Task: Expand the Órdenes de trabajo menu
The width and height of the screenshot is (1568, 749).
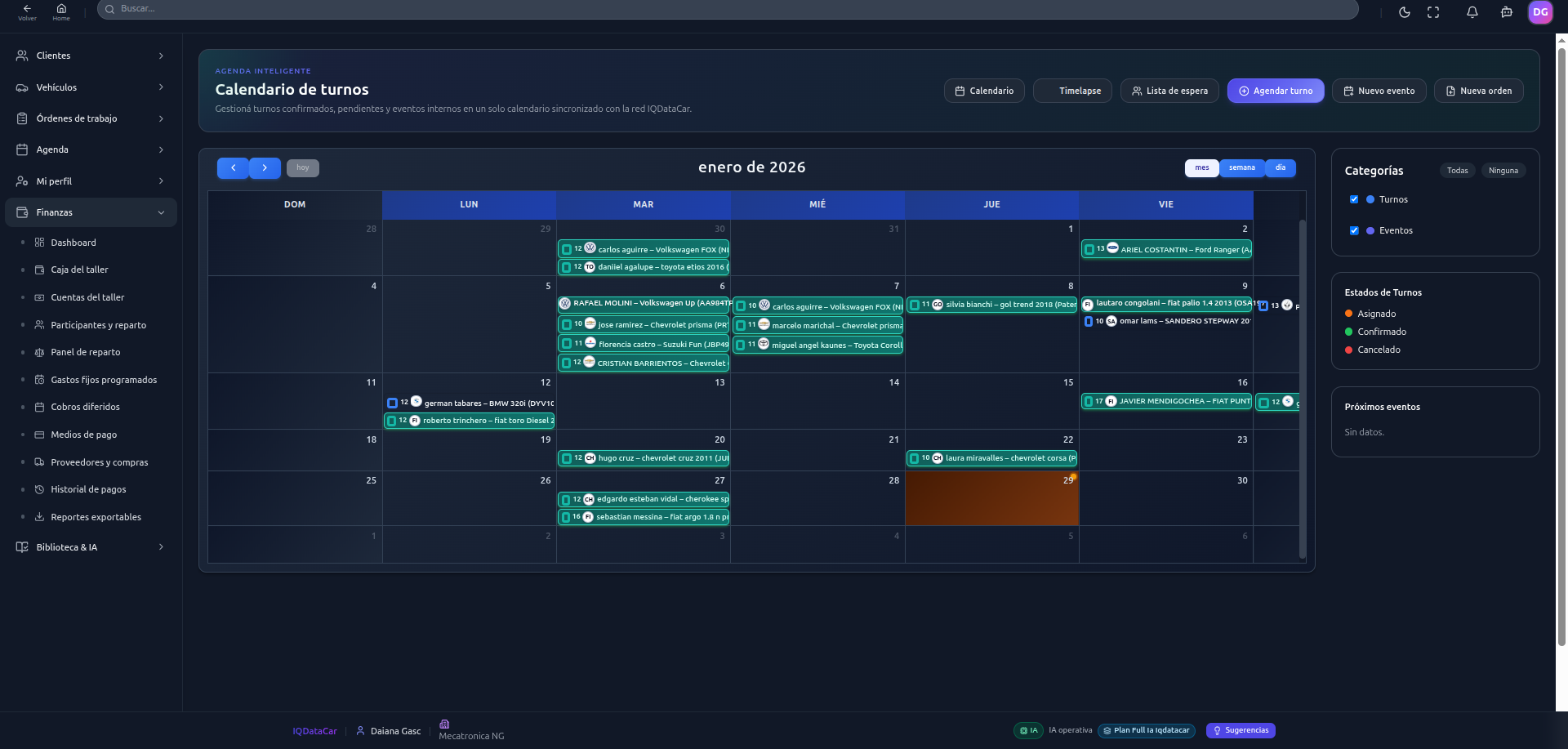Action: tap(90, 118)
